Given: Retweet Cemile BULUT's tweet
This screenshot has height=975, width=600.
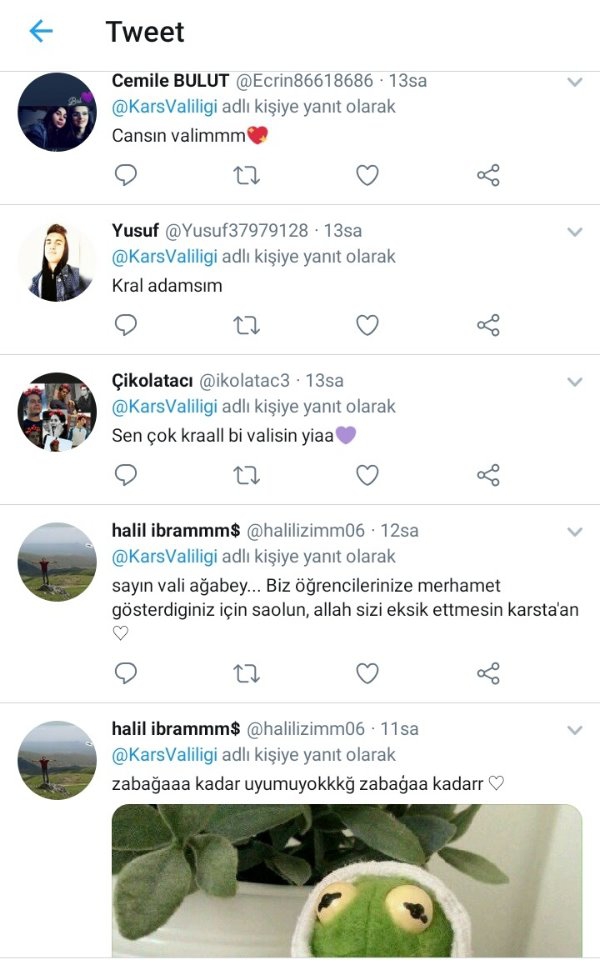Looking at the screenshot, I should tap(246, 175).
